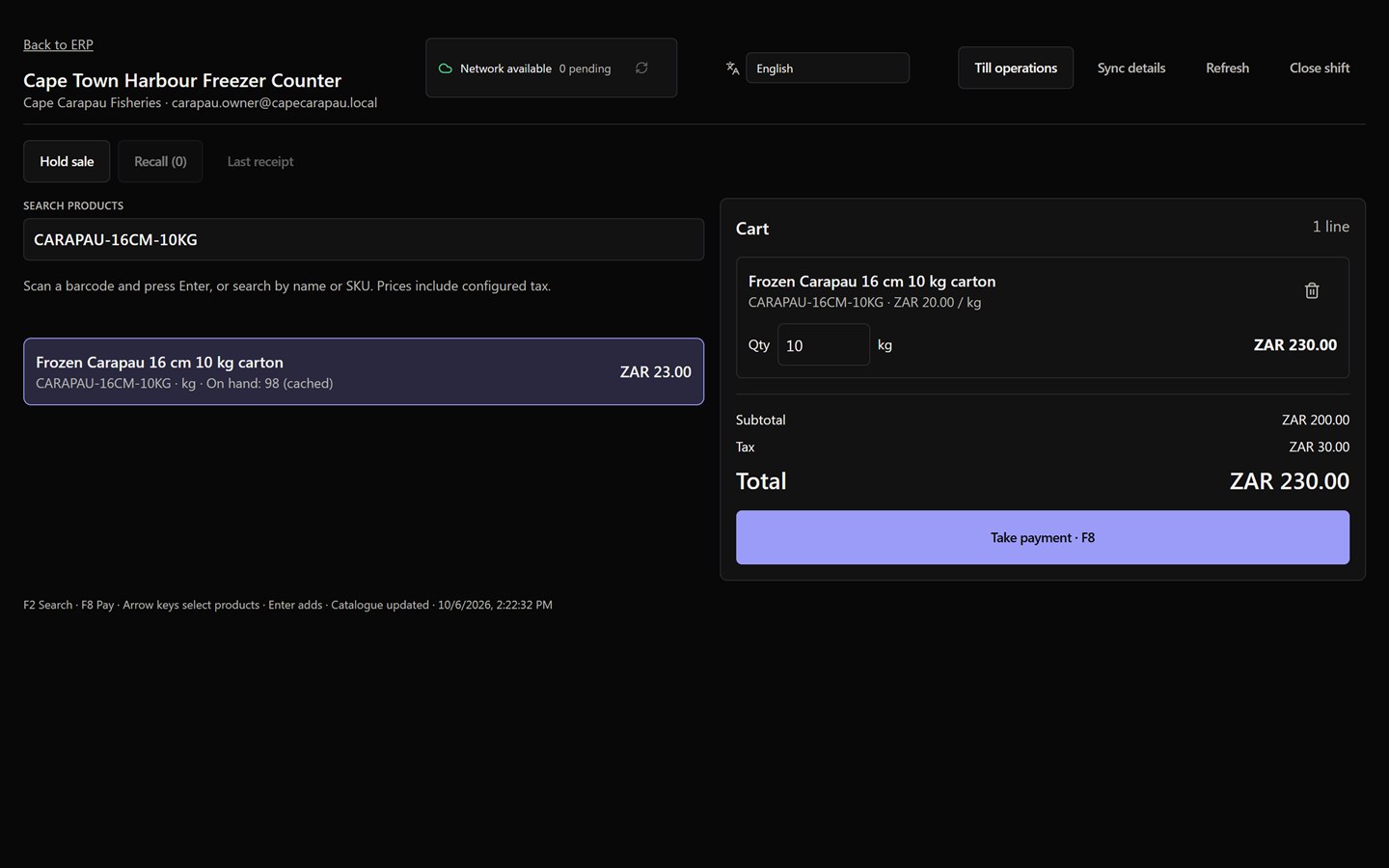Click the cloud network status icon
Screen dimensions: 1389x868
coord(446,68)
